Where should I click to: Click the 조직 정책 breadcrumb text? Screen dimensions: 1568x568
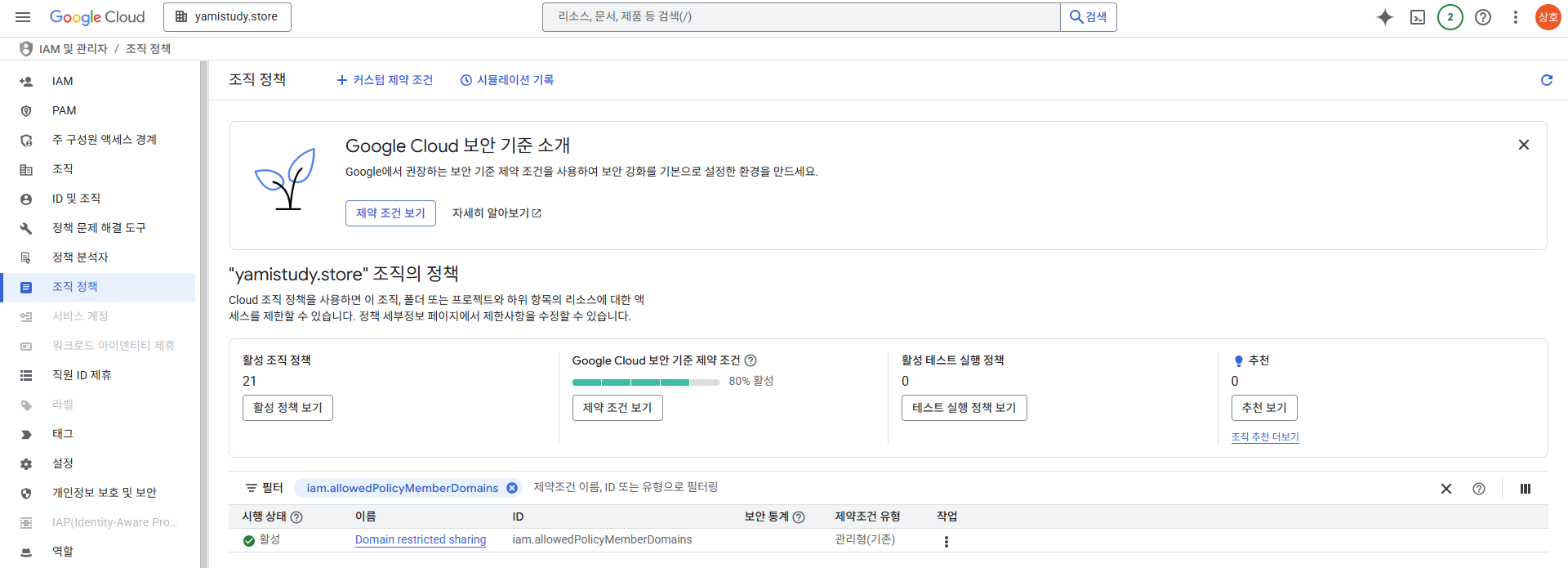point(149,49)
